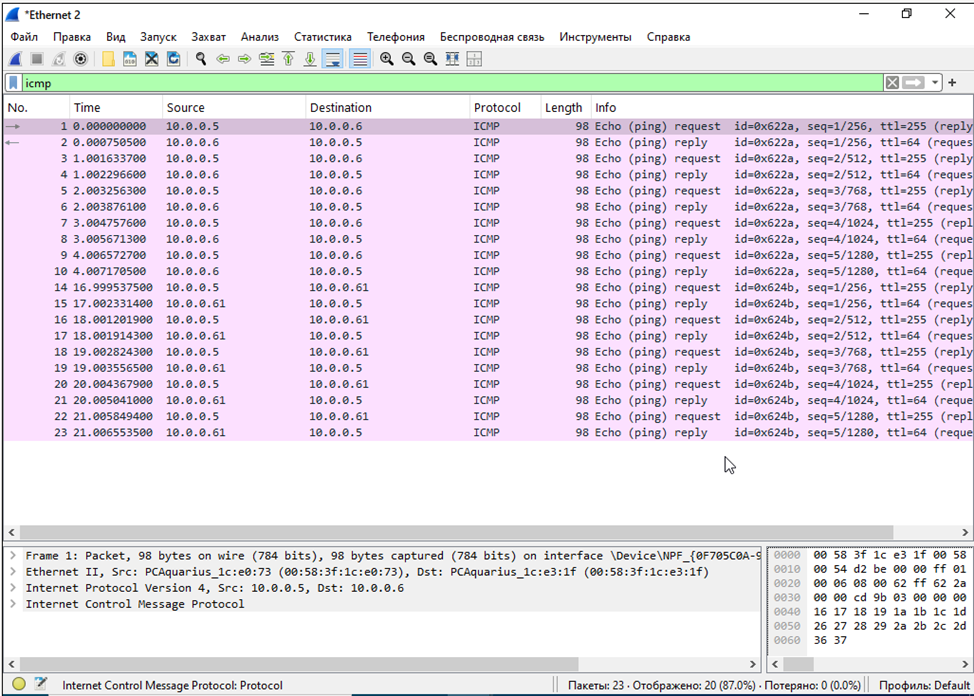Click into the icmp display filter field
The height and width of the screenshot is (696, 974).
tap(453, 83)
